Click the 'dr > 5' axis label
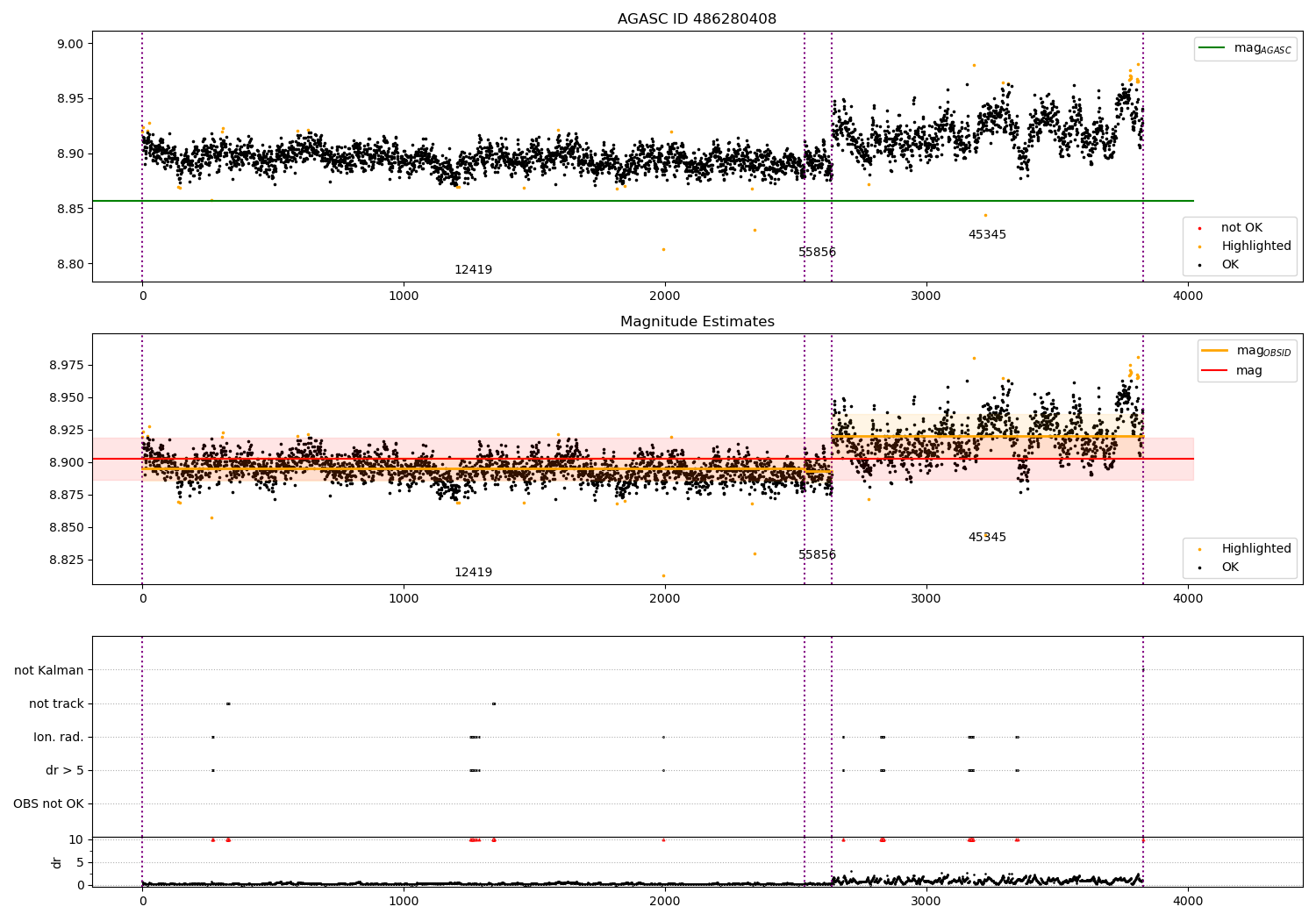Screen dimensions: 1316x921 (65, 771)
